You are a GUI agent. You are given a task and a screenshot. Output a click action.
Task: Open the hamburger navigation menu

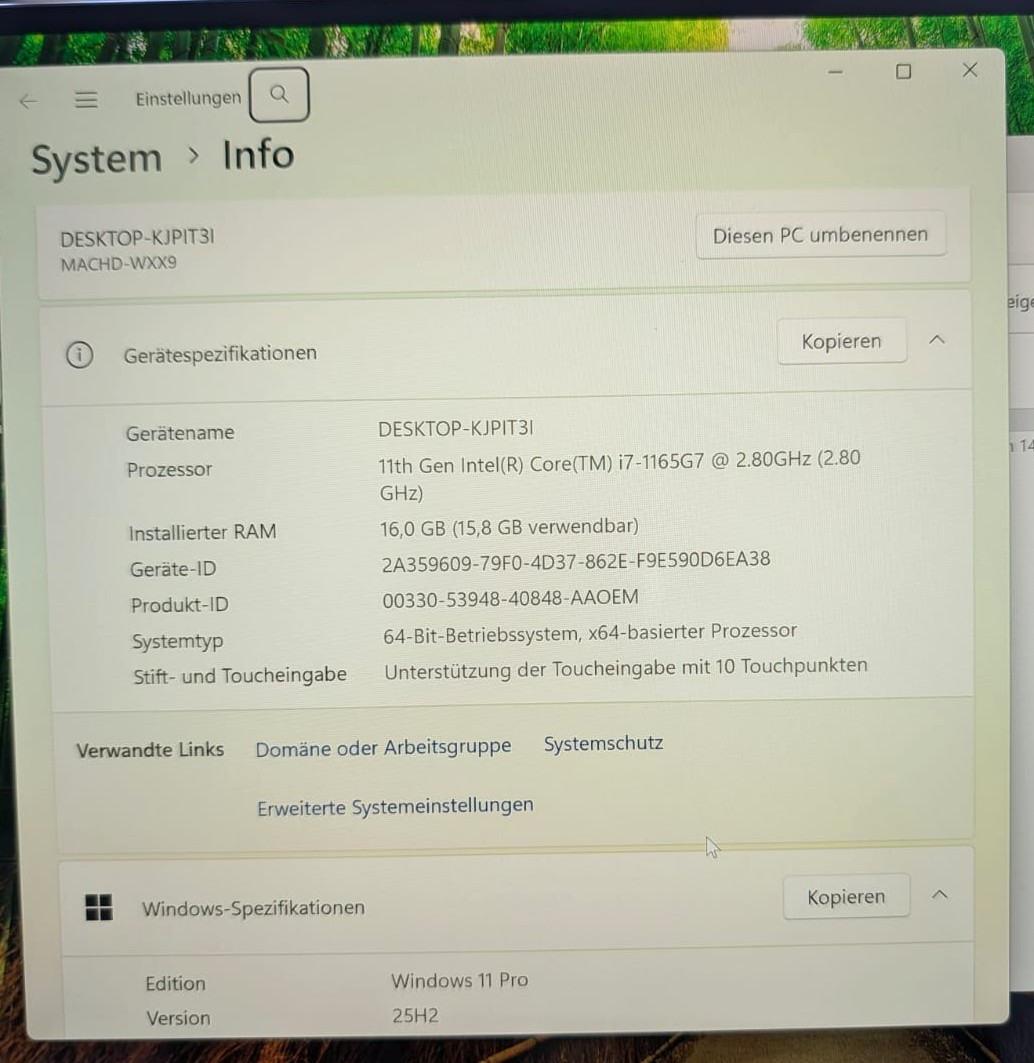85,100
